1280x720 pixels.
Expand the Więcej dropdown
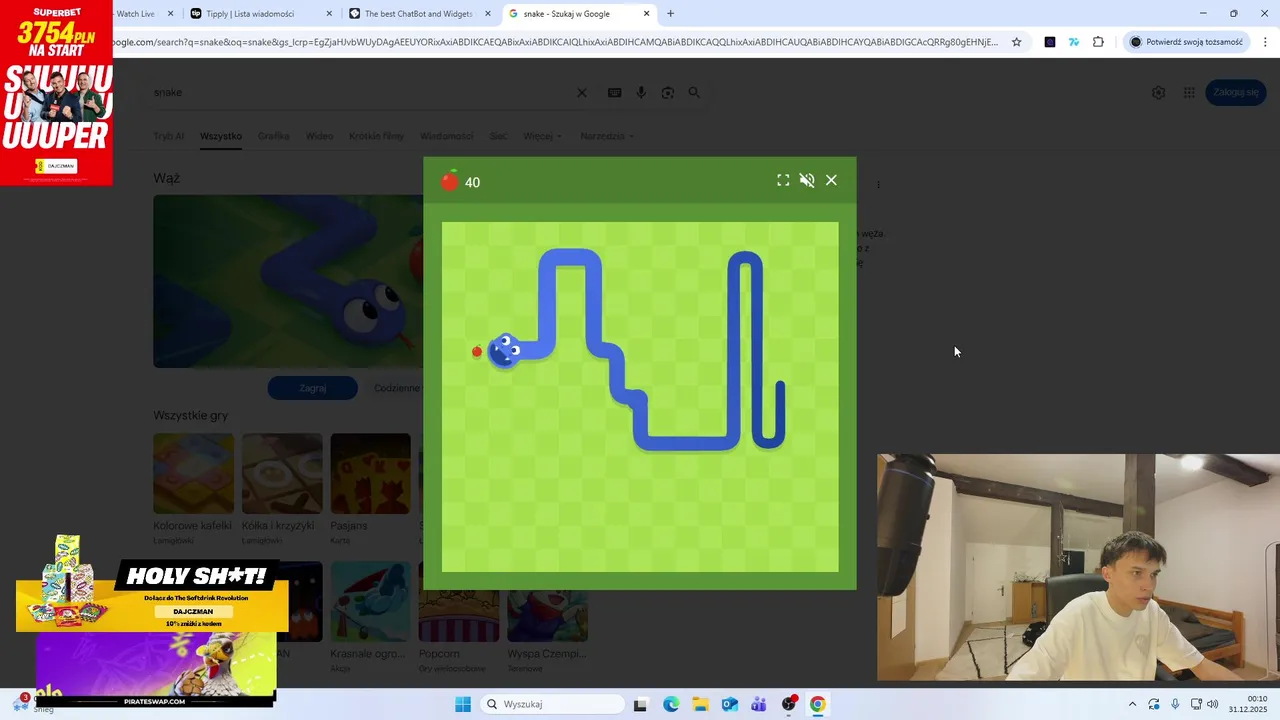[x=542, y=136]
